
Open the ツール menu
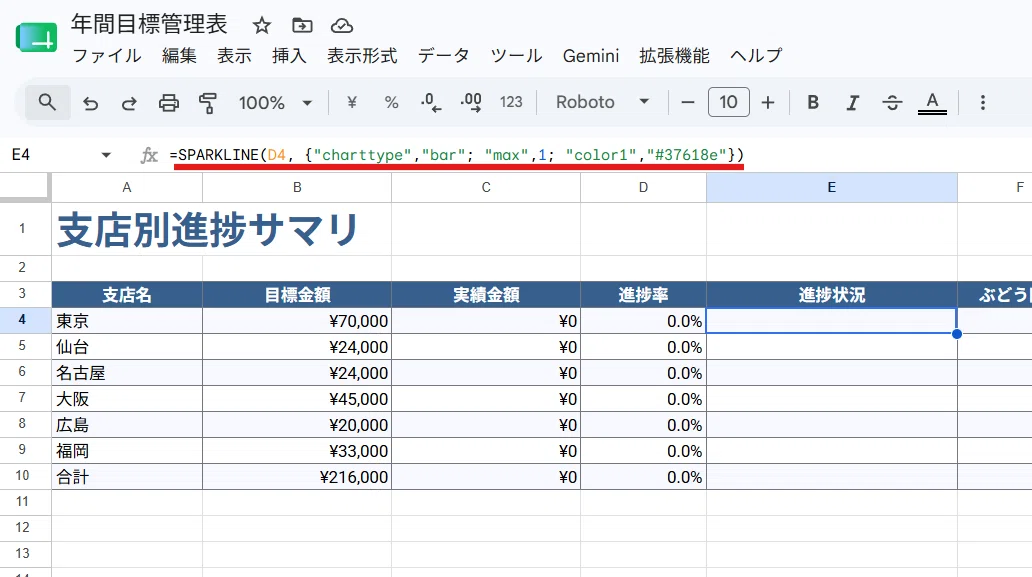click(x=516, y=56)
